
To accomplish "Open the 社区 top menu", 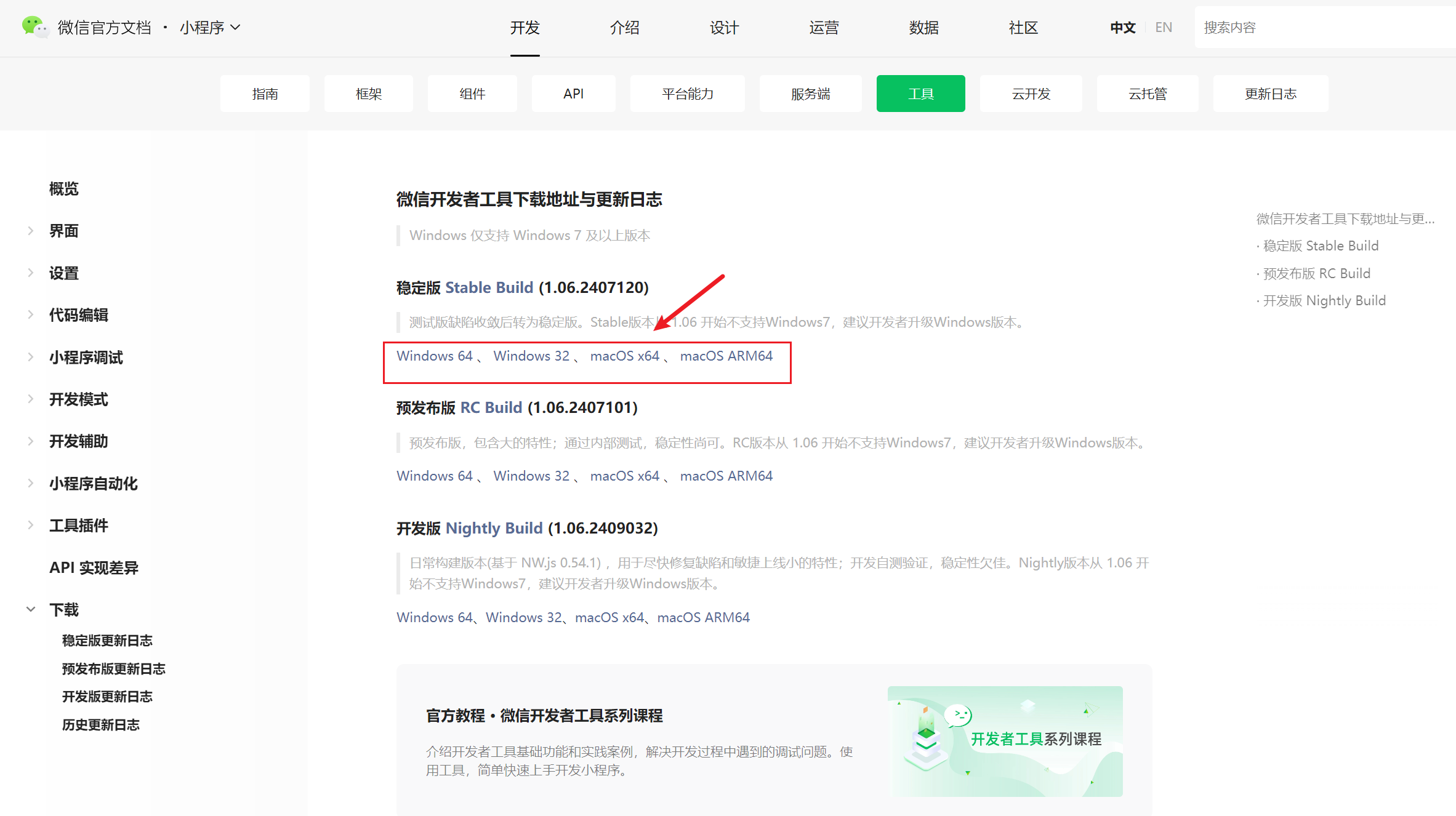I will coord(1023,28).
